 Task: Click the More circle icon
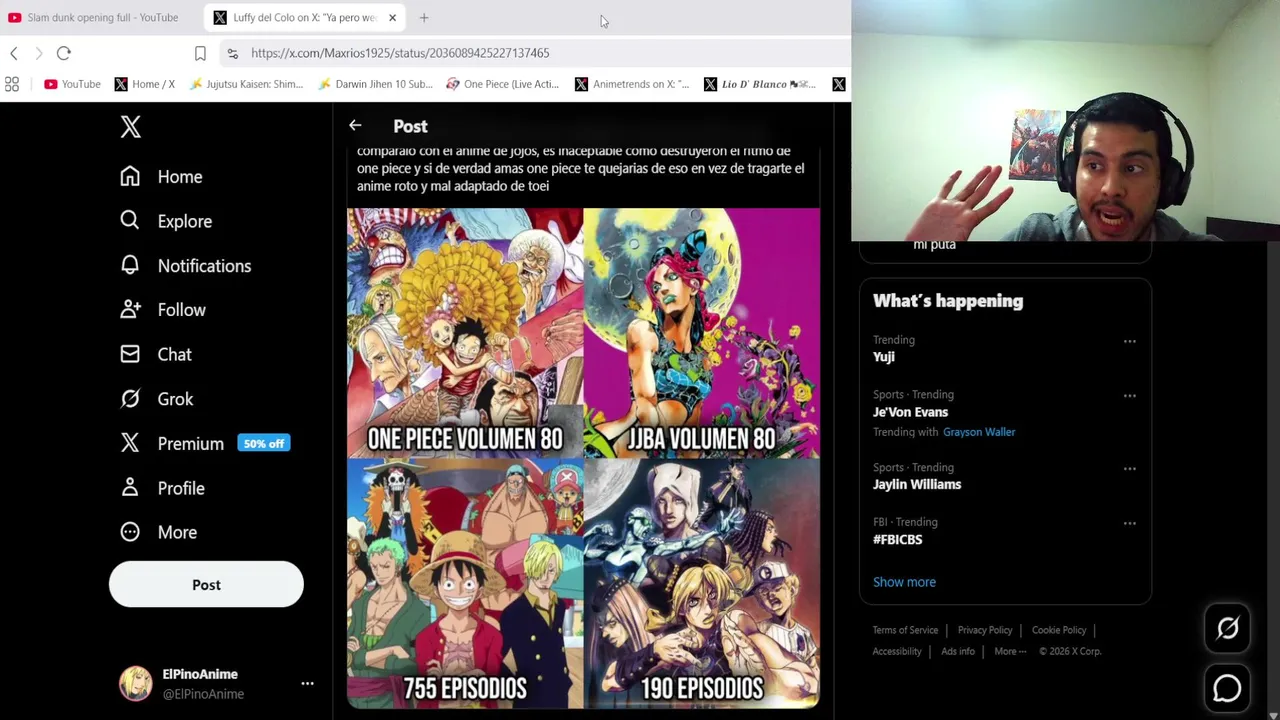click(x=130, y=532)
